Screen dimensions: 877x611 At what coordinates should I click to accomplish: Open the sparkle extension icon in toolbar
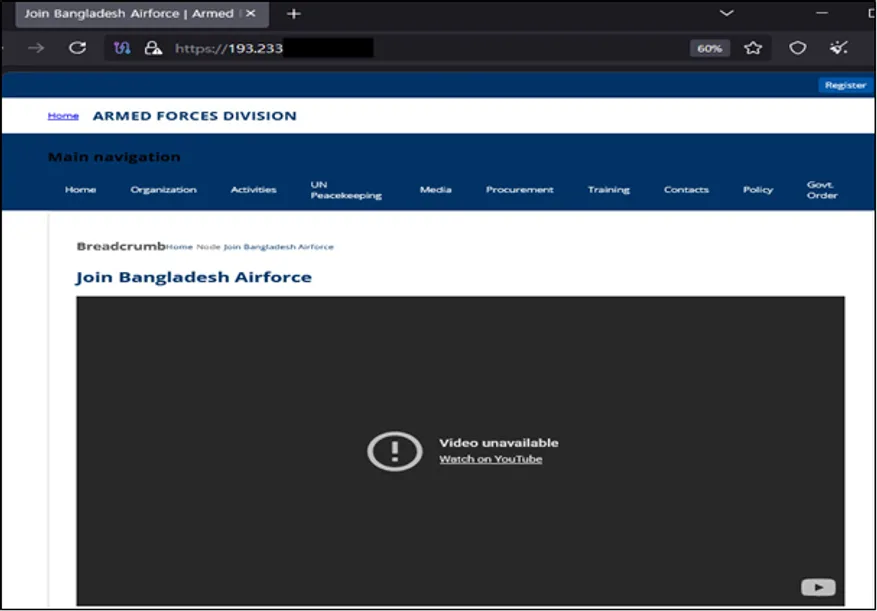click(x=838, y=48)
